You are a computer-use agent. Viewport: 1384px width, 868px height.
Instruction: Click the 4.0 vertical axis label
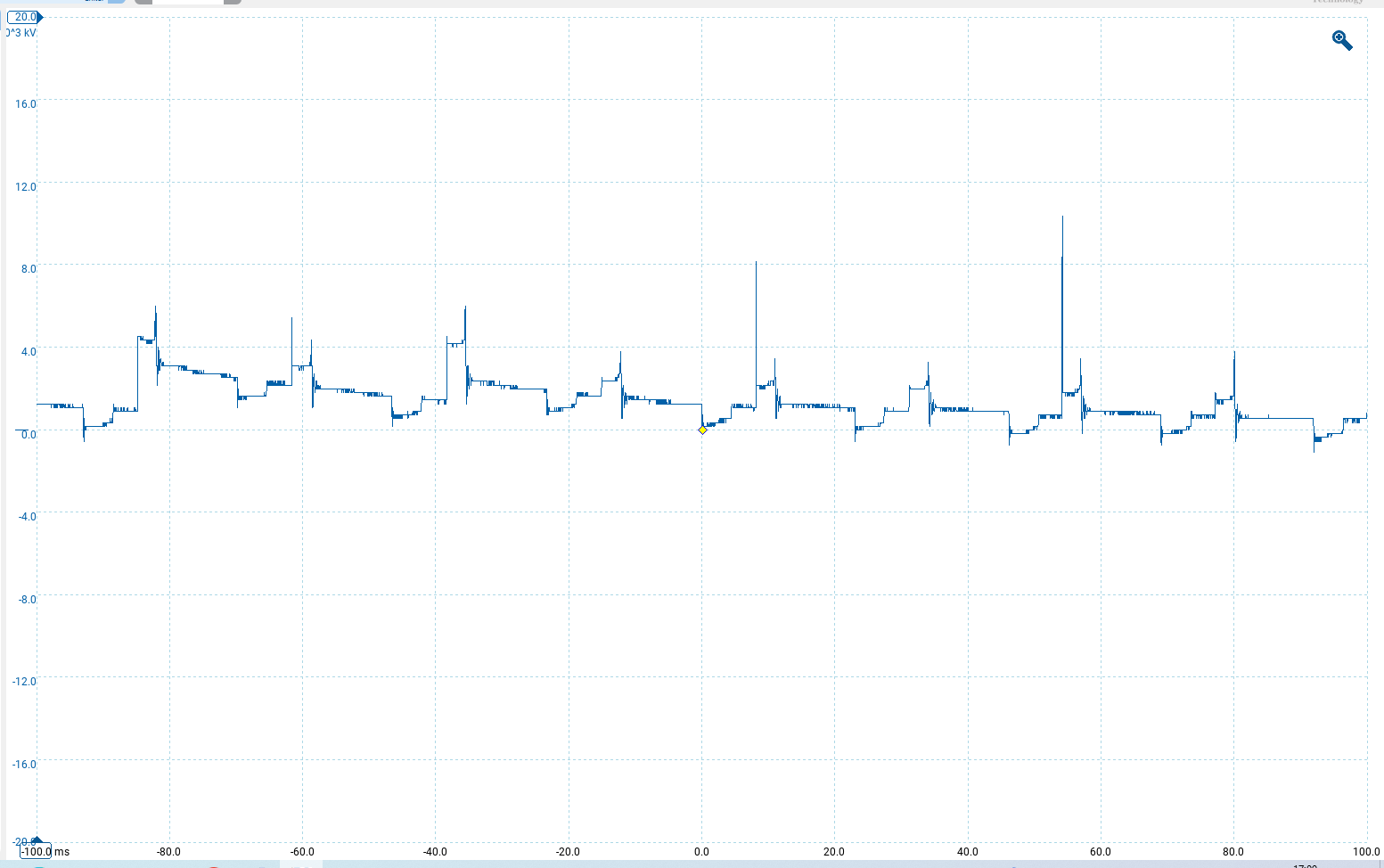click(29, 352)
